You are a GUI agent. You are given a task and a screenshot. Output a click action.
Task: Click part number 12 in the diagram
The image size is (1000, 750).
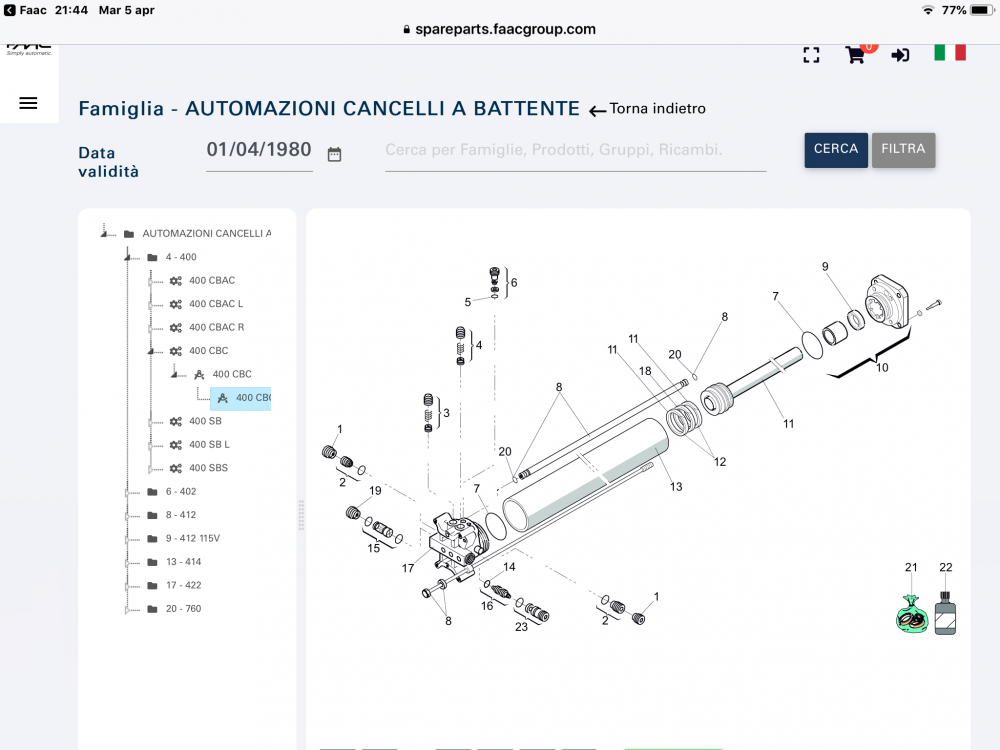click(720, 462)
